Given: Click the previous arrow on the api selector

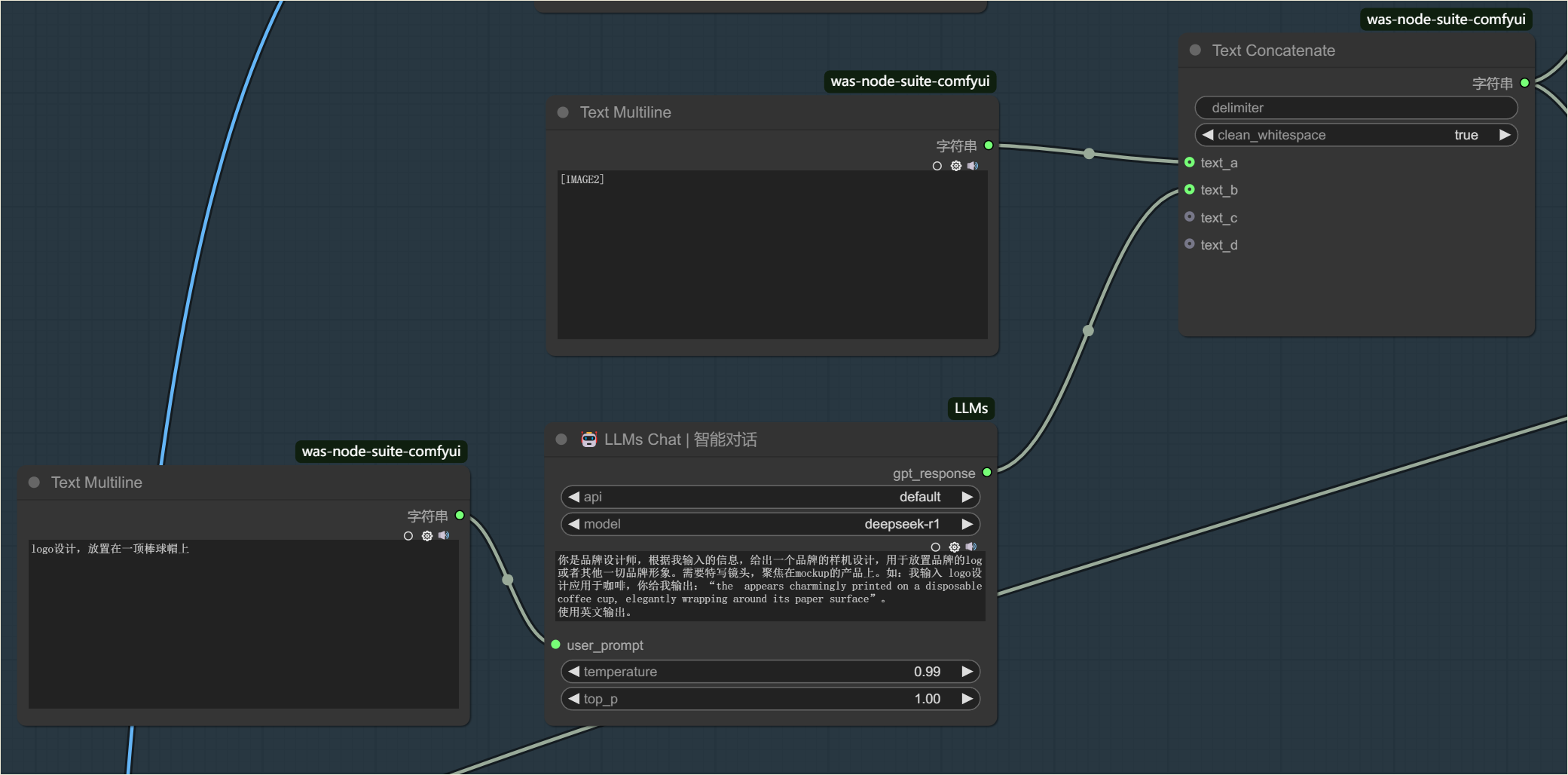Looking at the screenshot, I should click(x=574, y=497).
